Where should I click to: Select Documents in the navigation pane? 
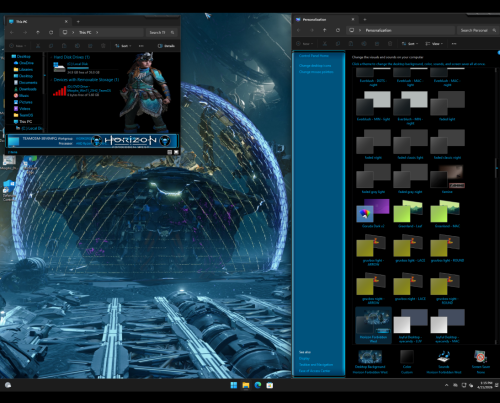coord(26,82)
